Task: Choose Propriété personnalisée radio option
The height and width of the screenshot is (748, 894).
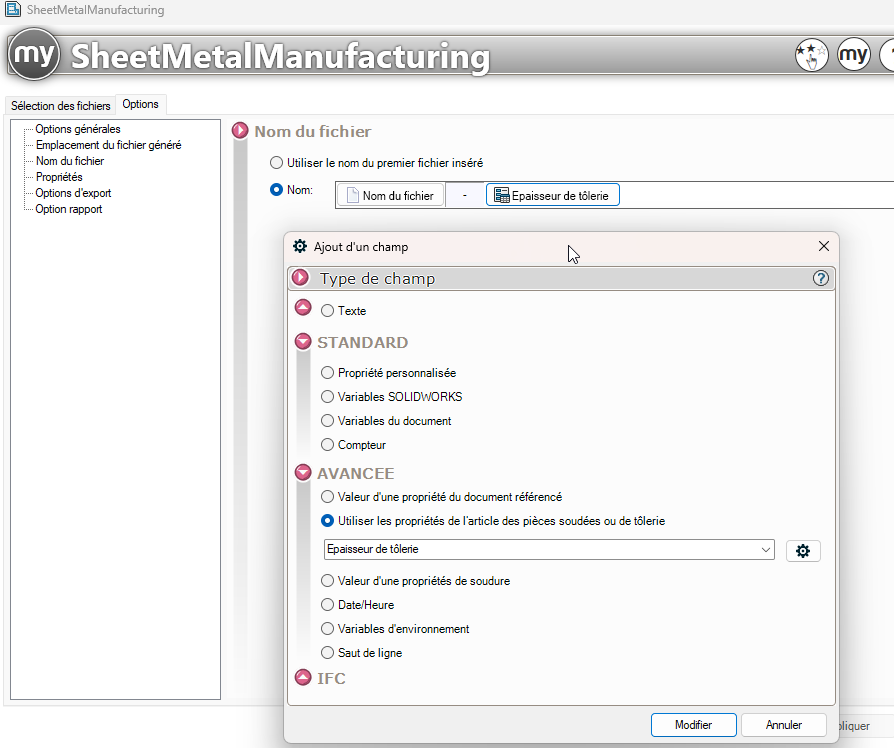Action: click(x=327, y=373)
